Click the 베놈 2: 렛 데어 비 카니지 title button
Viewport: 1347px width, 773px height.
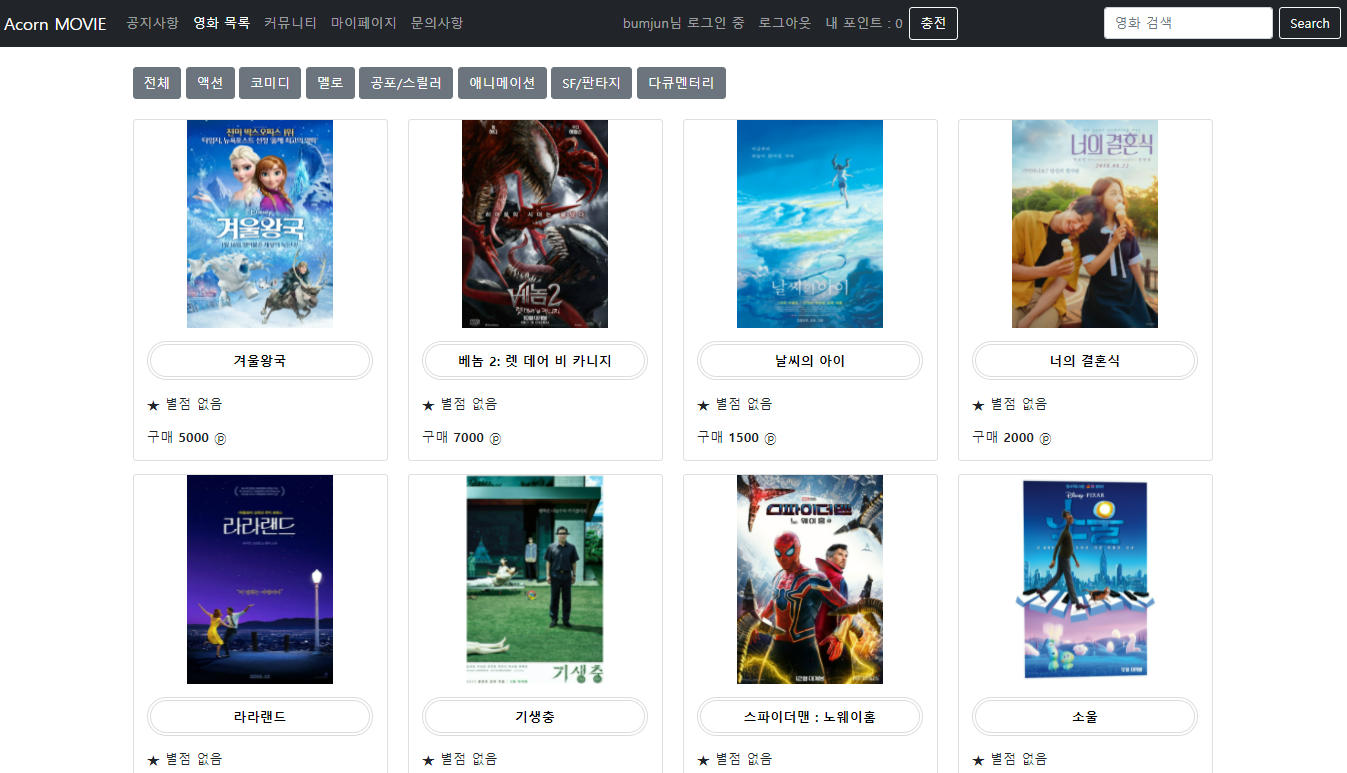point(535,361)
